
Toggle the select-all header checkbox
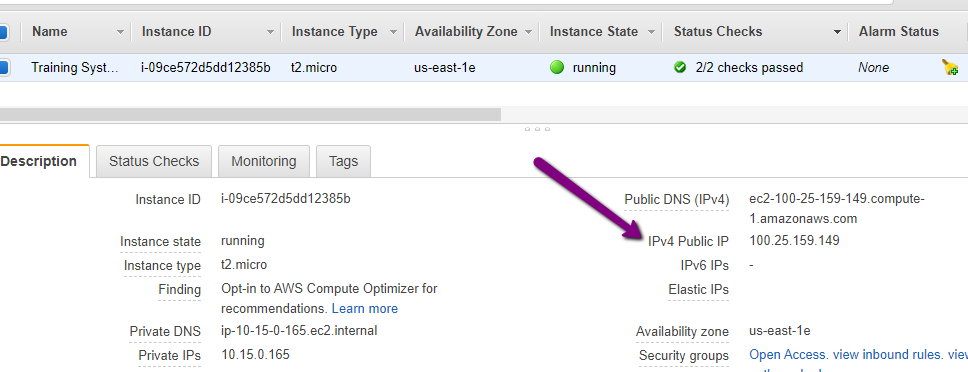click(x=2, y=32)
